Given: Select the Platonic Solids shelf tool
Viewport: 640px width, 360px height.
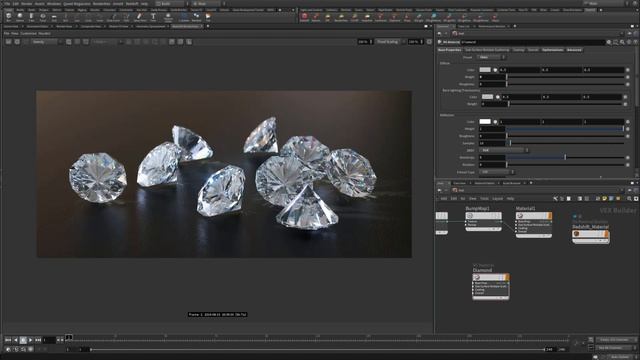Looking at the screenshot, I should pos(168,17).
